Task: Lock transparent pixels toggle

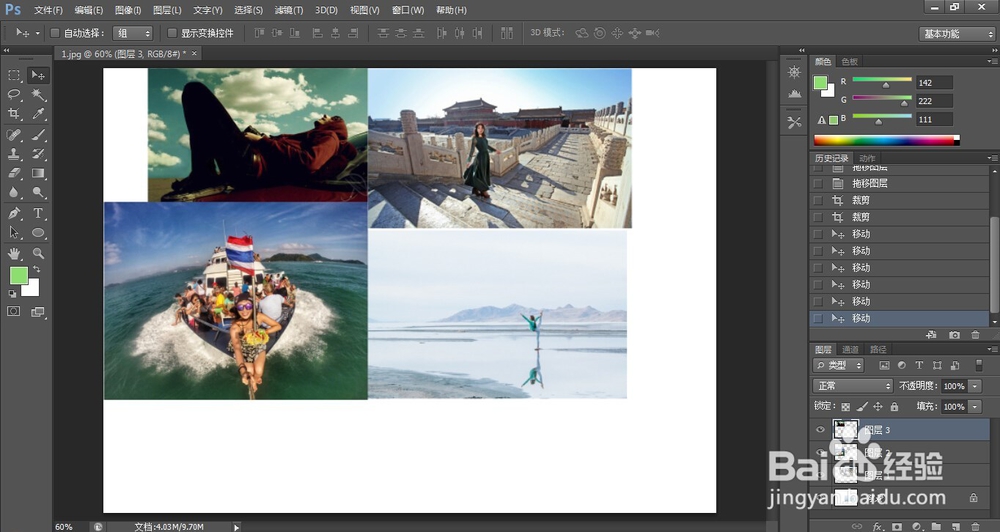Action: click(x=846, y=406)
